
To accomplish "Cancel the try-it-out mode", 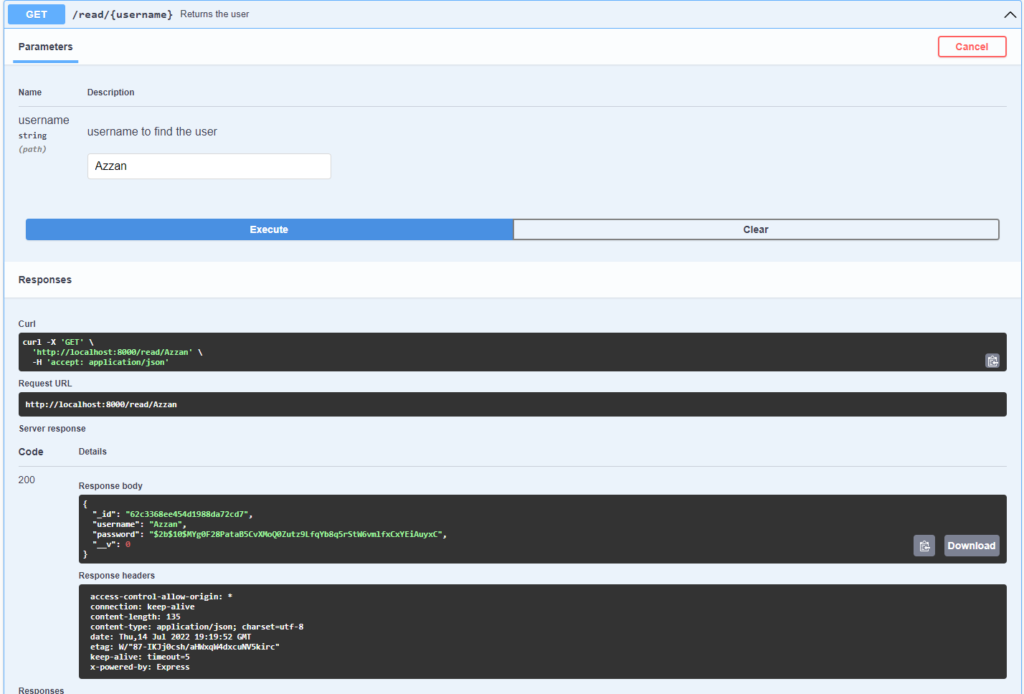I will [971, 46].
